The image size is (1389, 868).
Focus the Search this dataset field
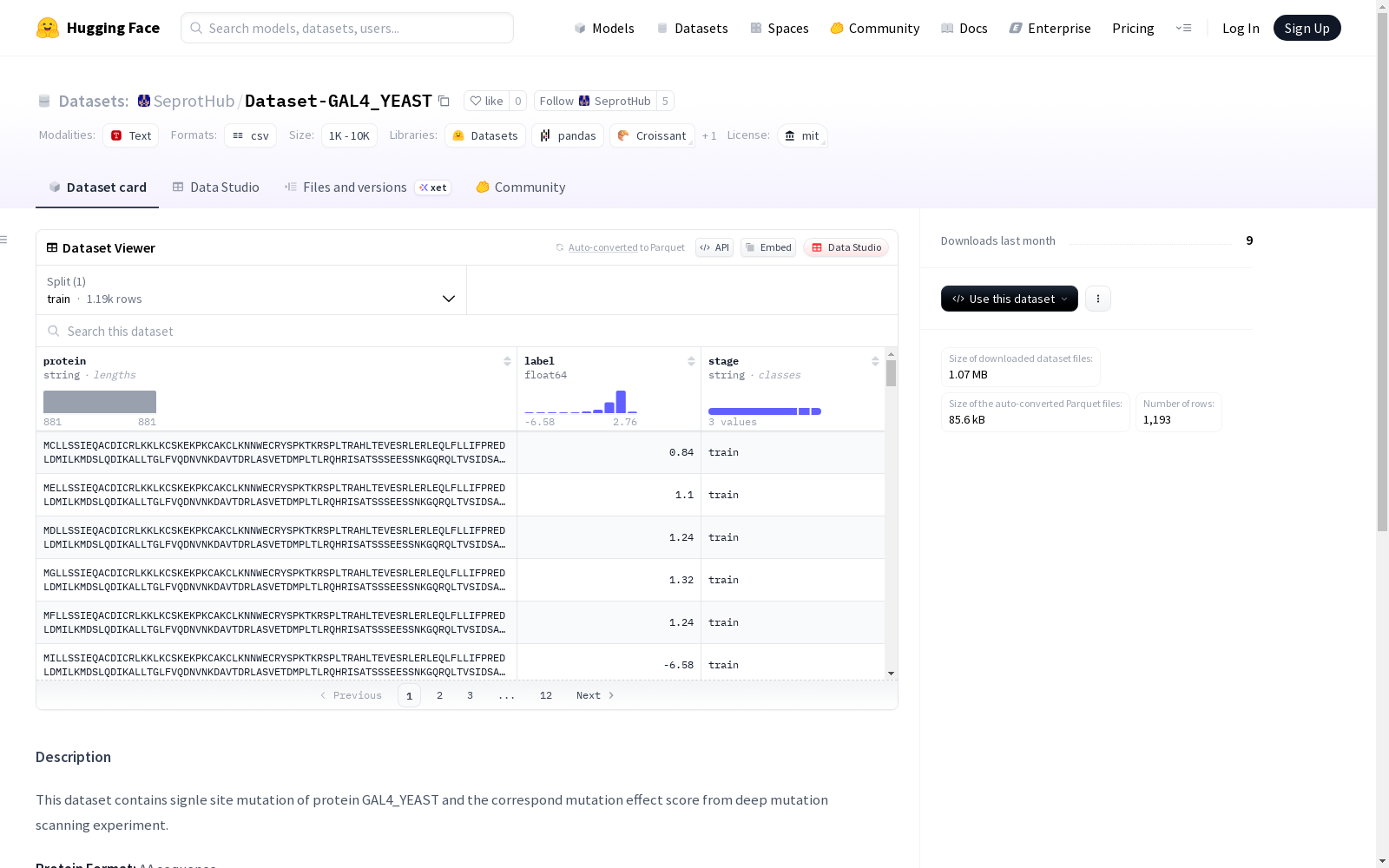[467, 331]
